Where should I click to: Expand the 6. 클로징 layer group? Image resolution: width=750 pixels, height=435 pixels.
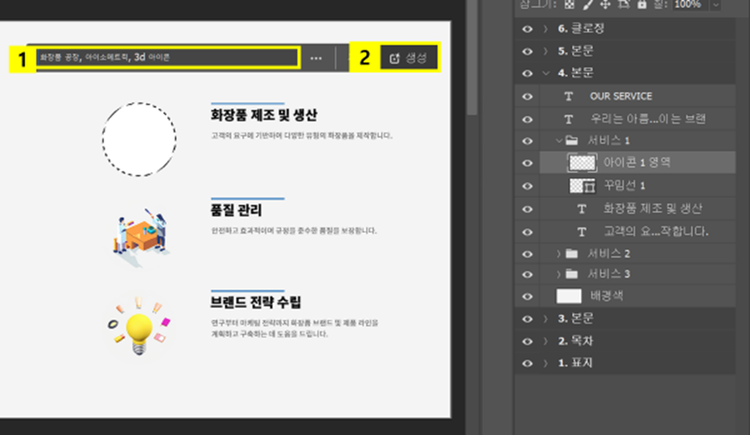click(x=546, y=29)
